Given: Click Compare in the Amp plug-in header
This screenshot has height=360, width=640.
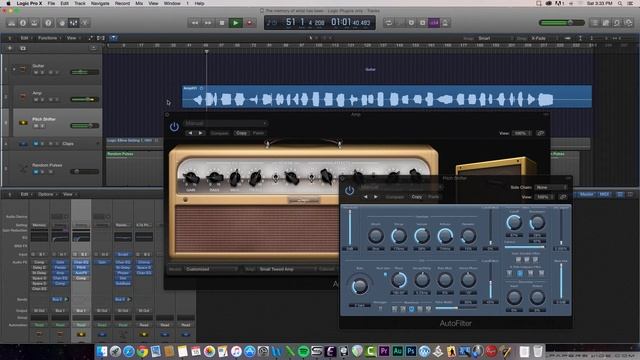Looking at the screenshot, I should (x=219, y=133).
